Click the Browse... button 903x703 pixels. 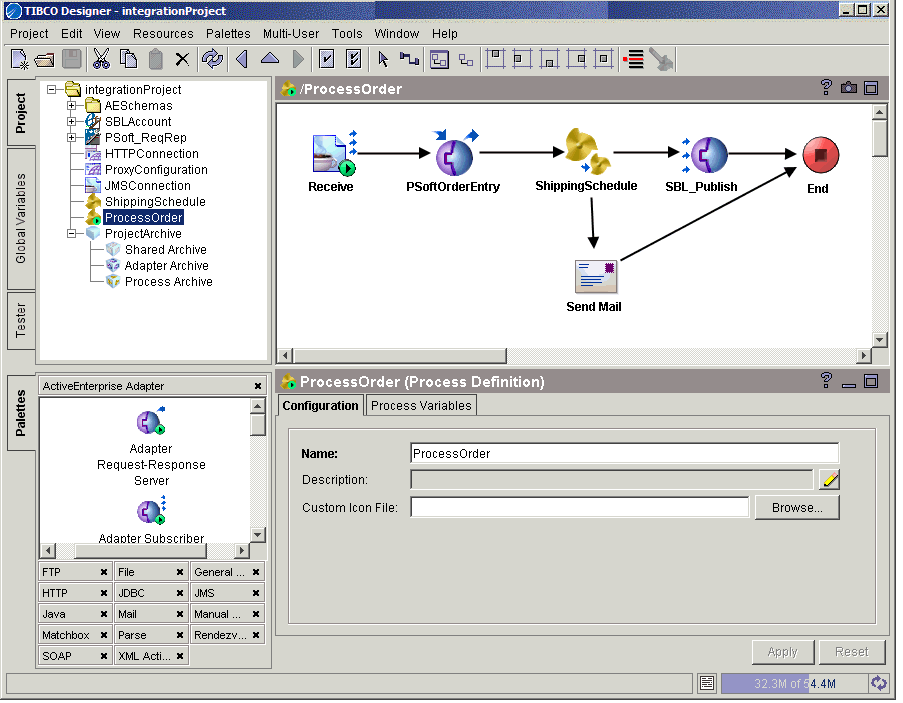796,507
